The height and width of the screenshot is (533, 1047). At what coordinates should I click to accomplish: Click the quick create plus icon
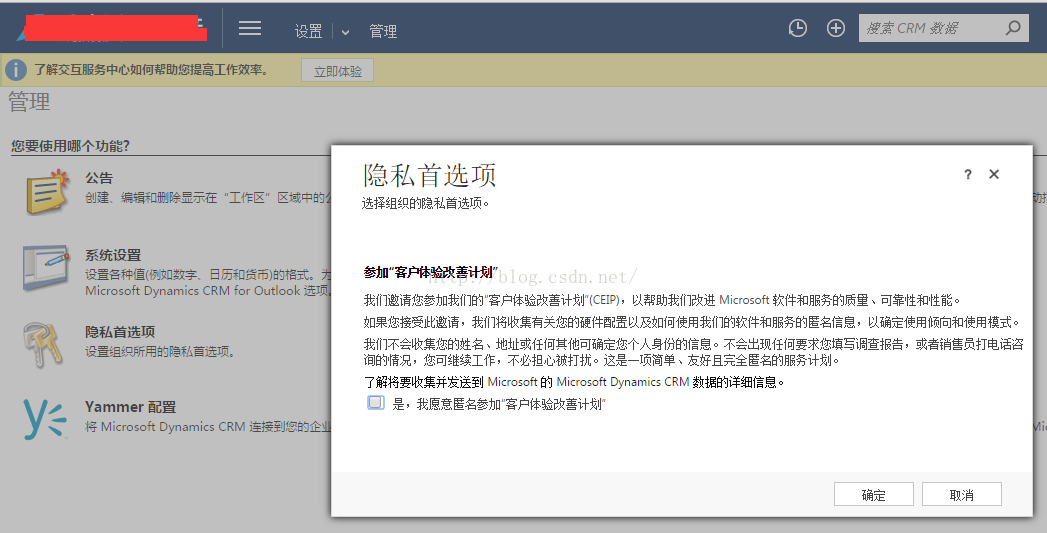click(836, 28)
